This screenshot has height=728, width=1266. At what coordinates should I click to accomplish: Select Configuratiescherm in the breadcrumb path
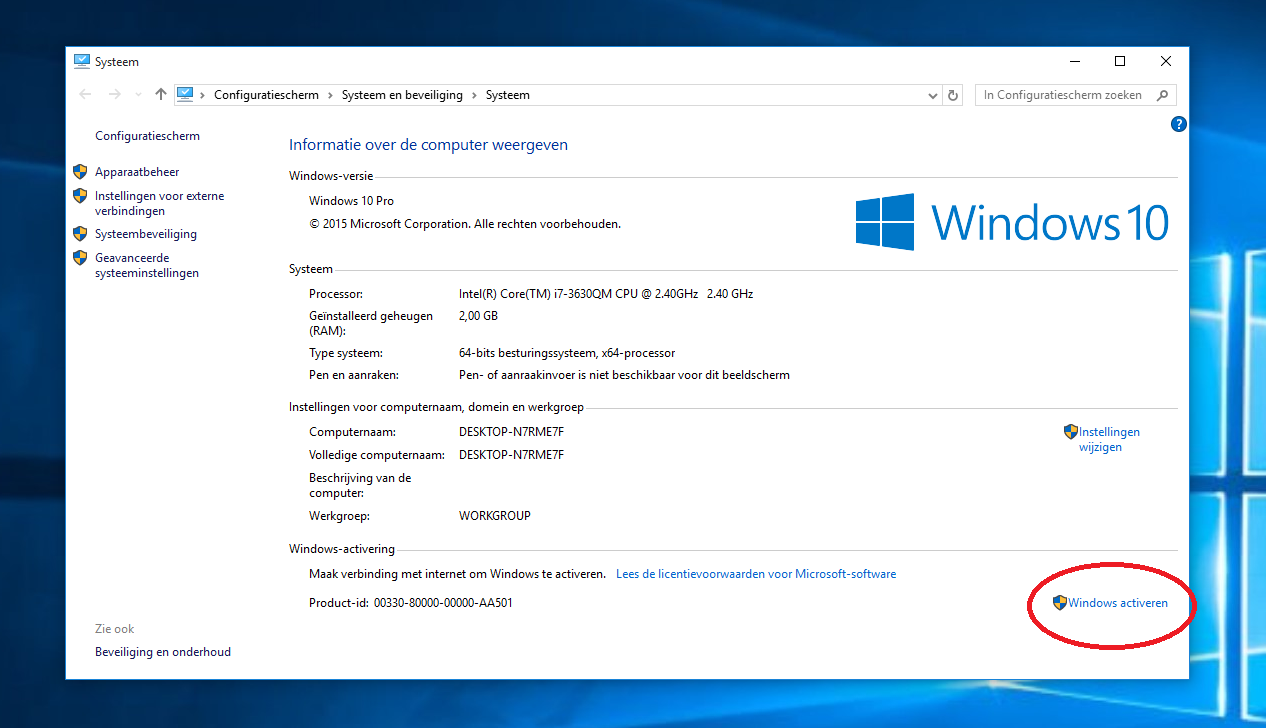coord(266,95)
